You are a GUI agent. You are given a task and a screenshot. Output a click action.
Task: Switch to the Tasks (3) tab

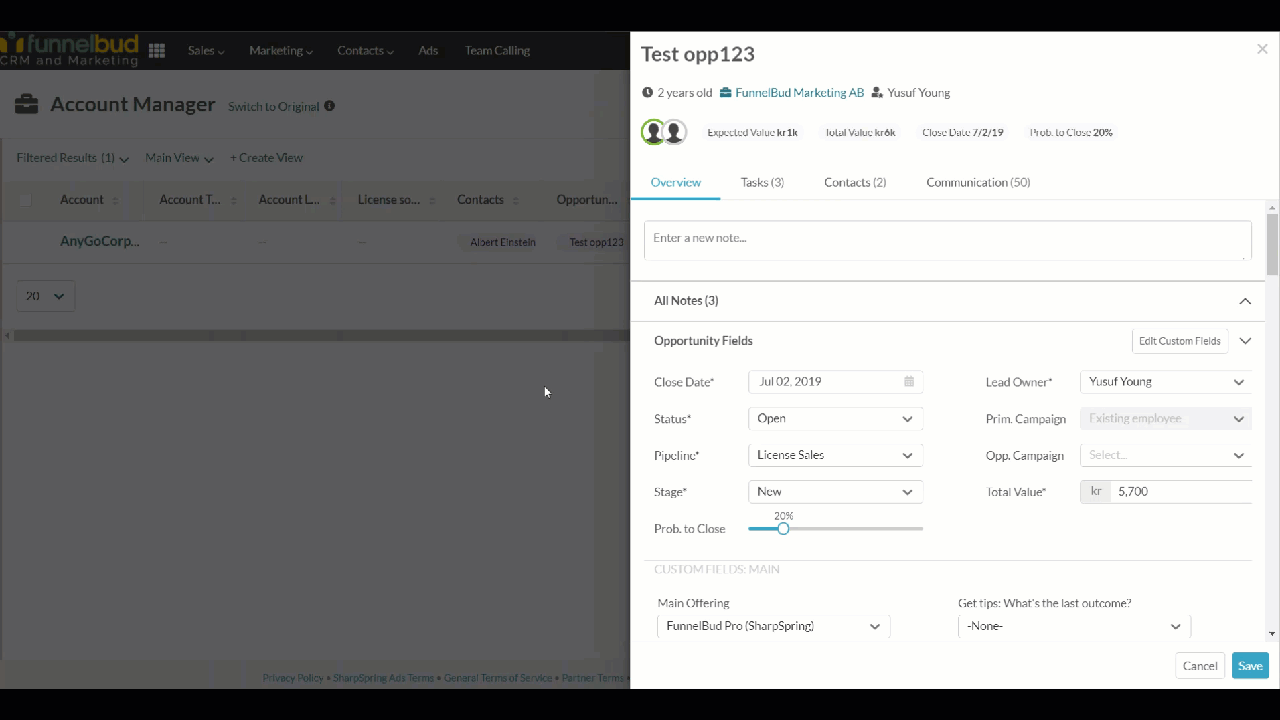pos(762,182)
